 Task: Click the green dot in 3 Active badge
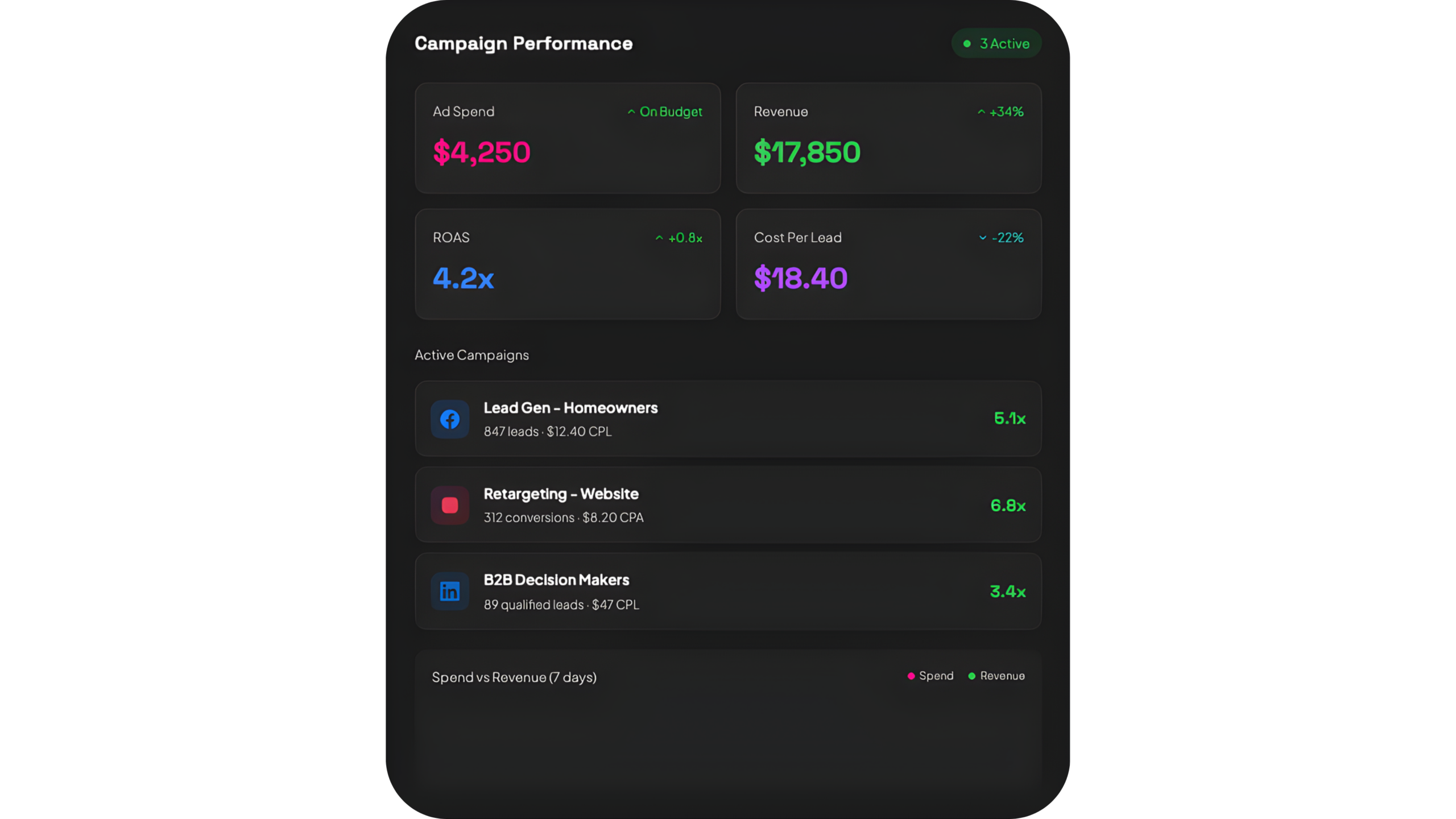coord(967,44)
